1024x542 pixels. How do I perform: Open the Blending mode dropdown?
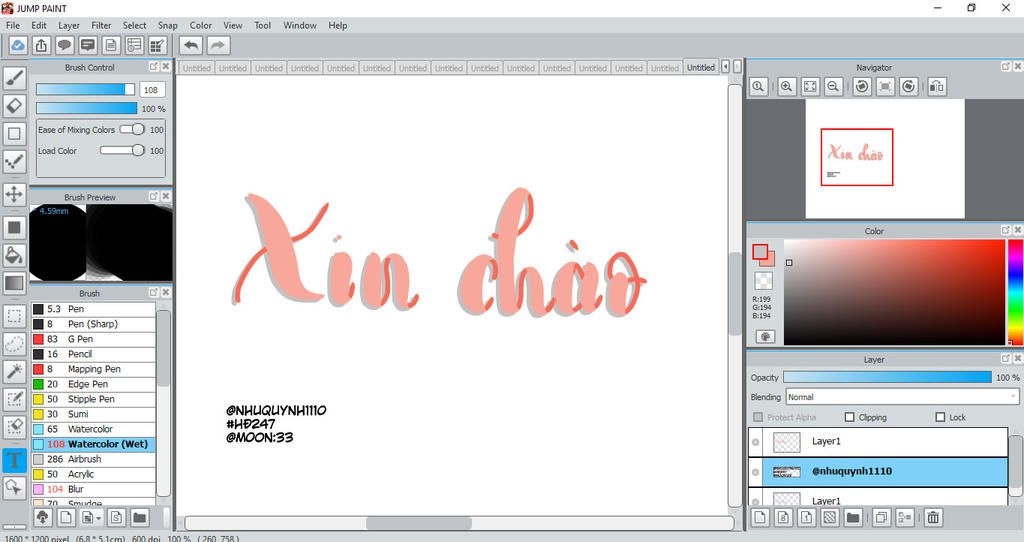(x=903, y=397)
